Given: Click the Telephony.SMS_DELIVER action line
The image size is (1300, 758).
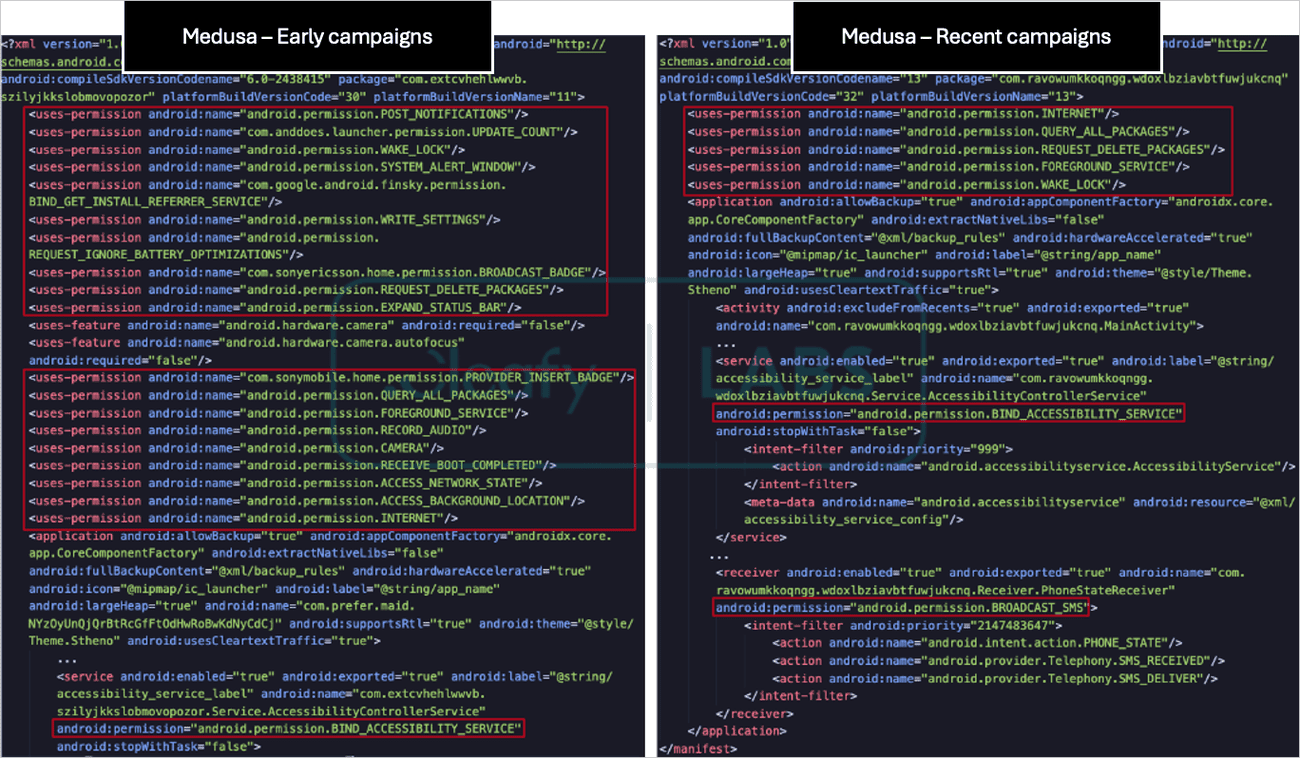Looking at the screenshot, I should [x=995, y=677].
